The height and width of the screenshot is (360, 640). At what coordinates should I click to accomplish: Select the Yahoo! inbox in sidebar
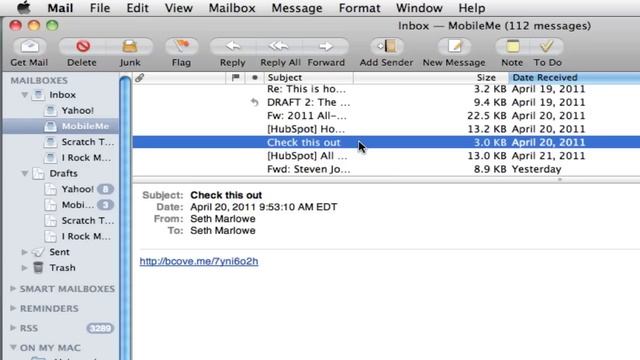click(x=78, y=111)
